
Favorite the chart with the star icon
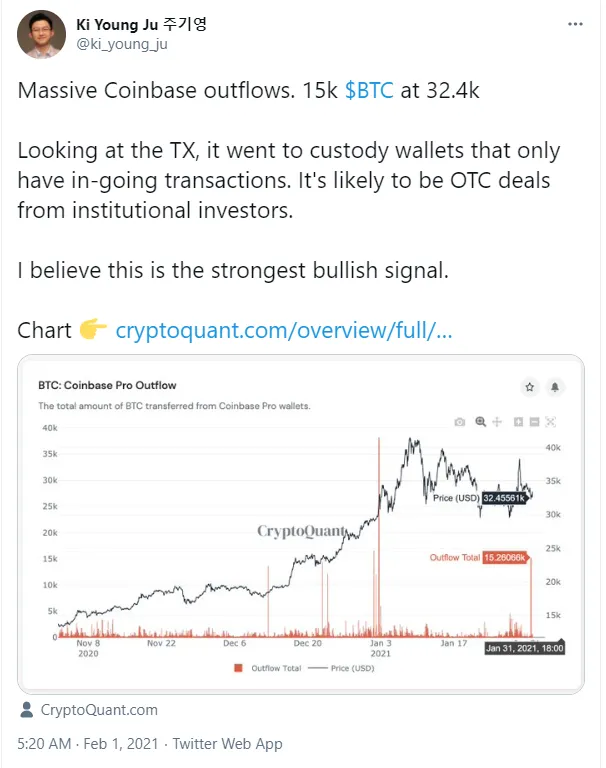click(530, 386)
